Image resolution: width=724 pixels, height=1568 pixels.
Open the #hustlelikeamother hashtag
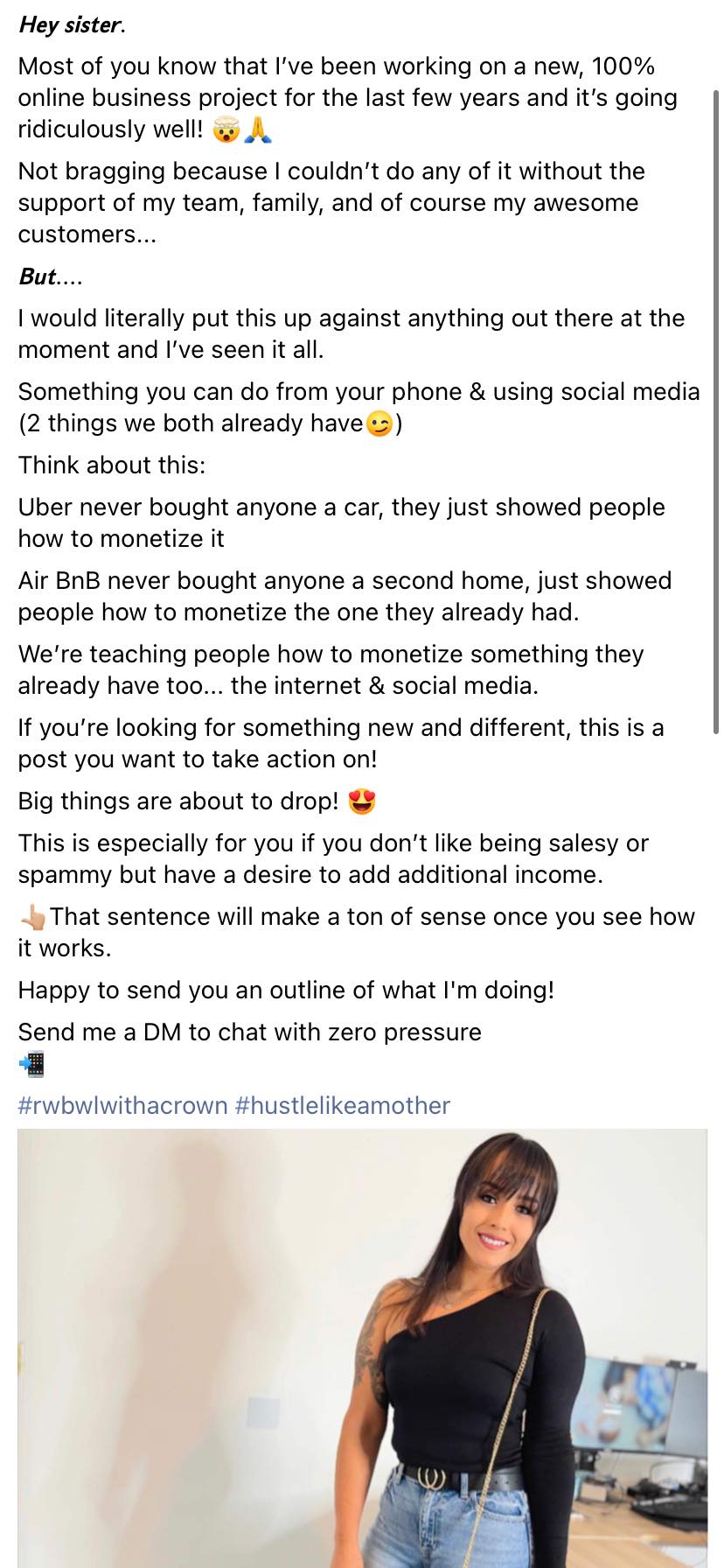pyautogui.click(x=343, y=1105)
